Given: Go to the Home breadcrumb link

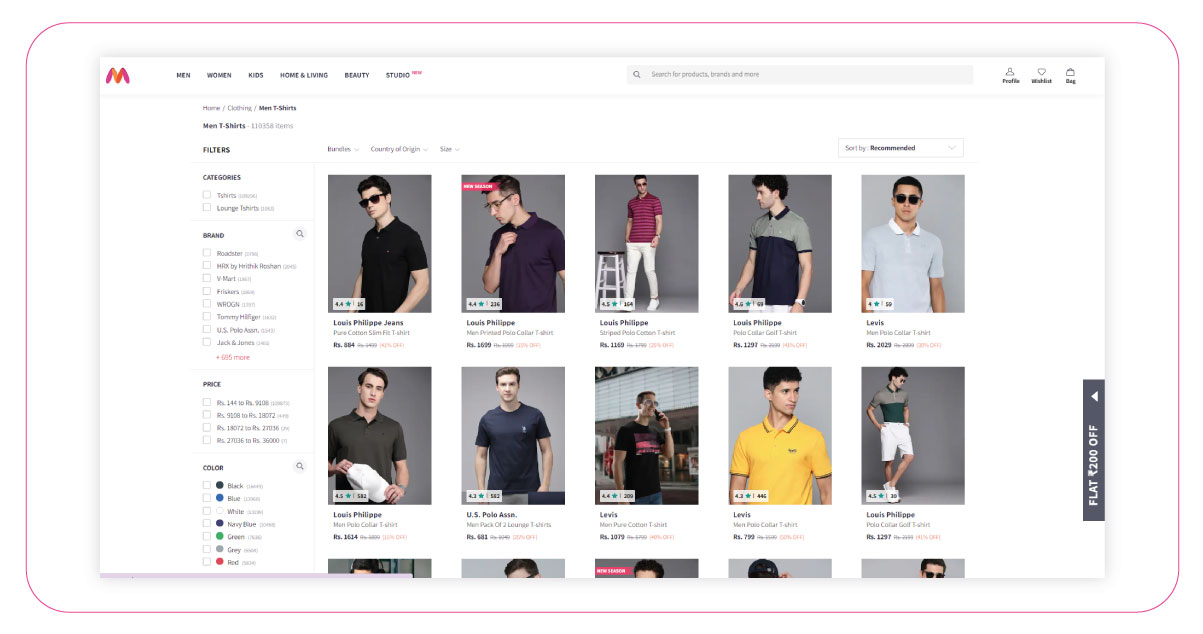Looking at the screenshot, I should click(x=211, y=108).
